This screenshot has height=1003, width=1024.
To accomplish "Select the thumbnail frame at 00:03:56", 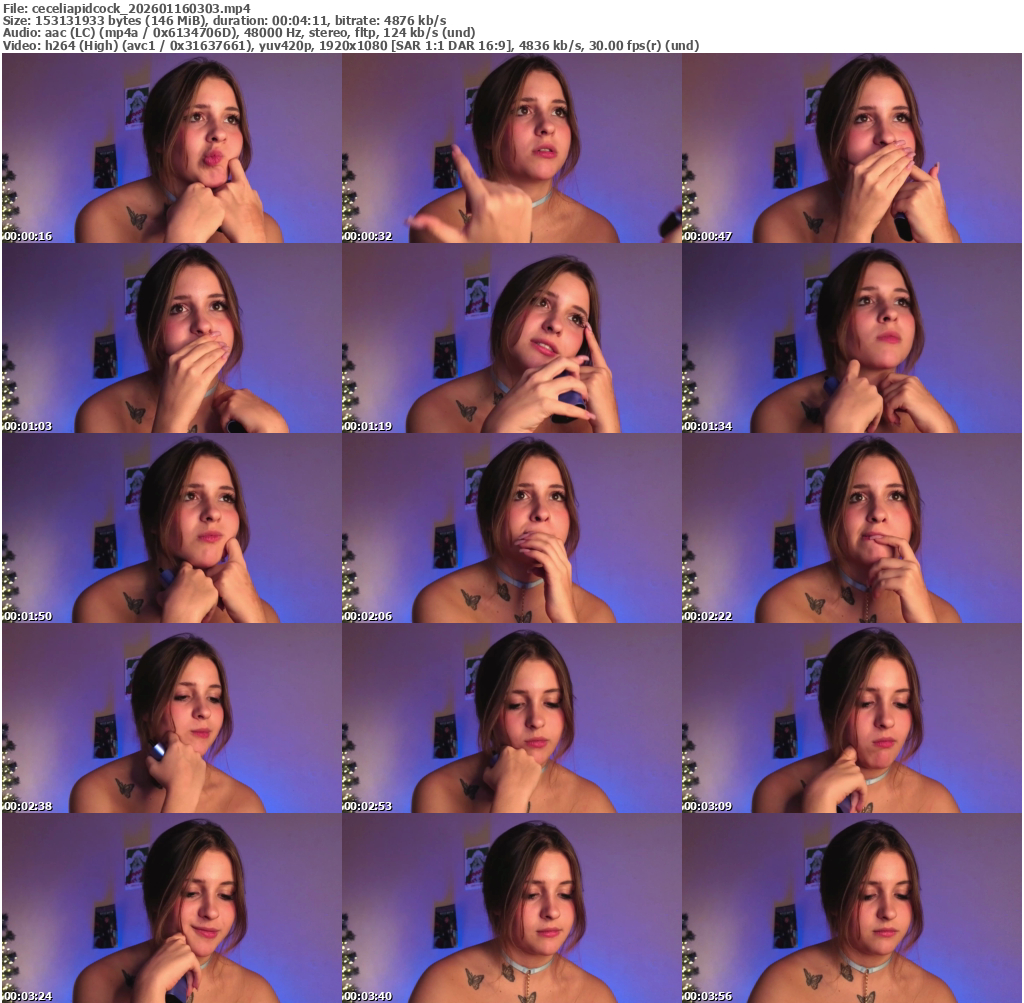I will pos(852,908).
